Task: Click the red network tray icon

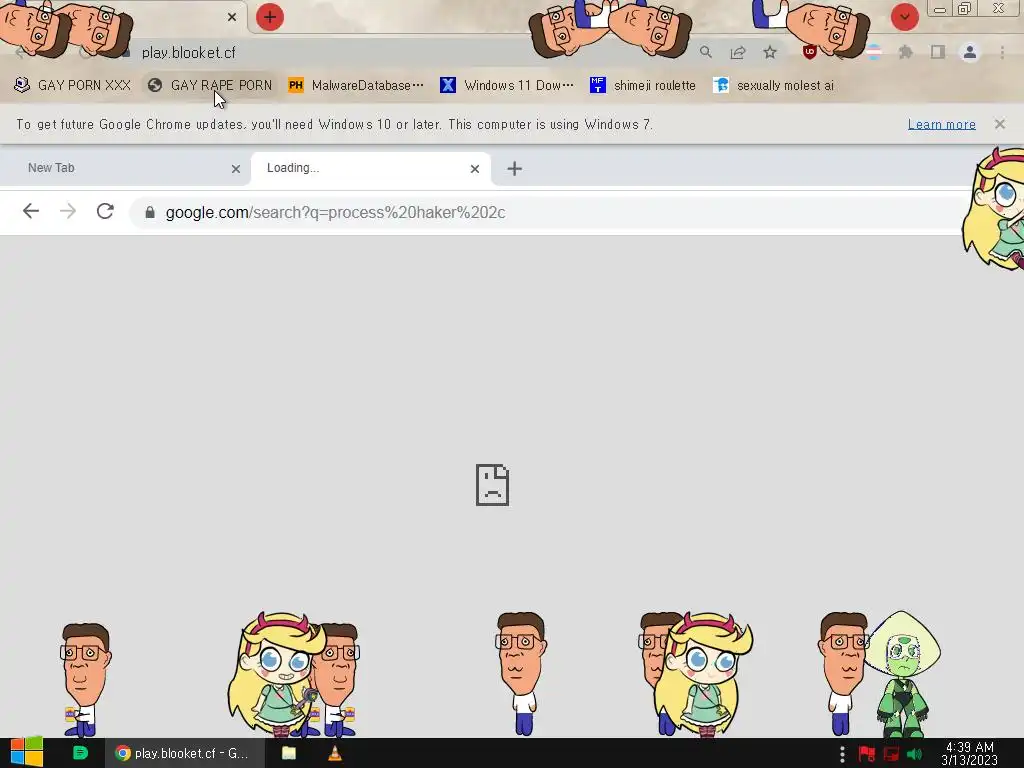Action: point(891,754)
